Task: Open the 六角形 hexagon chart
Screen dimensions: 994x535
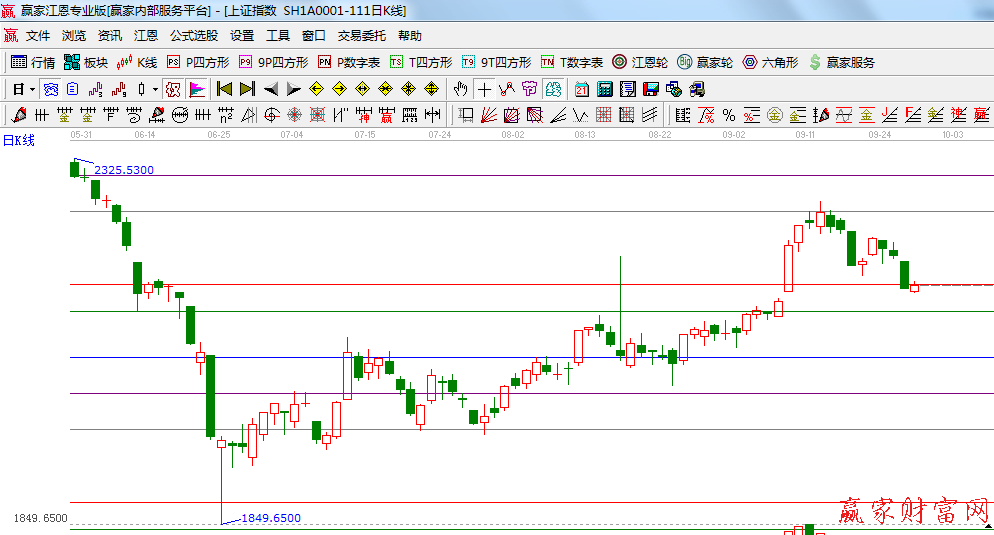Action: coord(770,62)
